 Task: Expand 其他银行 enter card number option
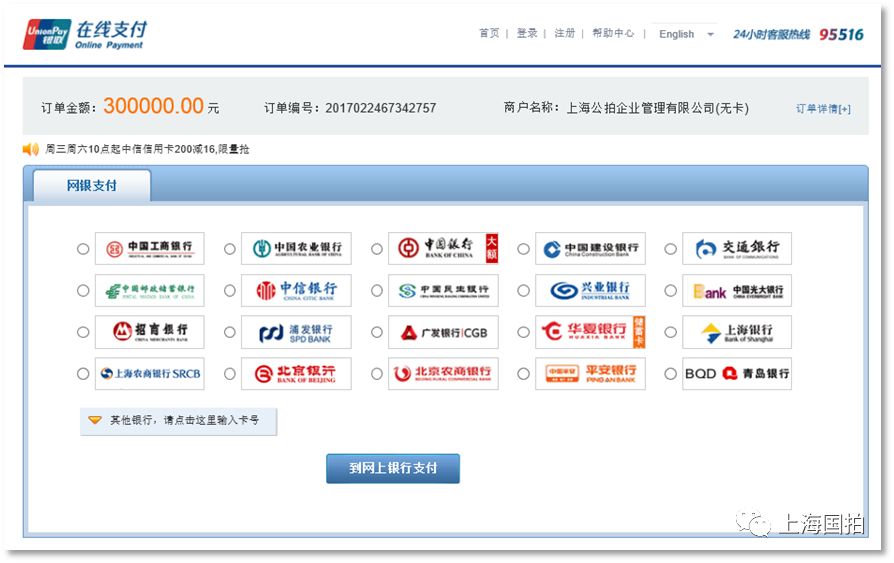pos(178,421)
